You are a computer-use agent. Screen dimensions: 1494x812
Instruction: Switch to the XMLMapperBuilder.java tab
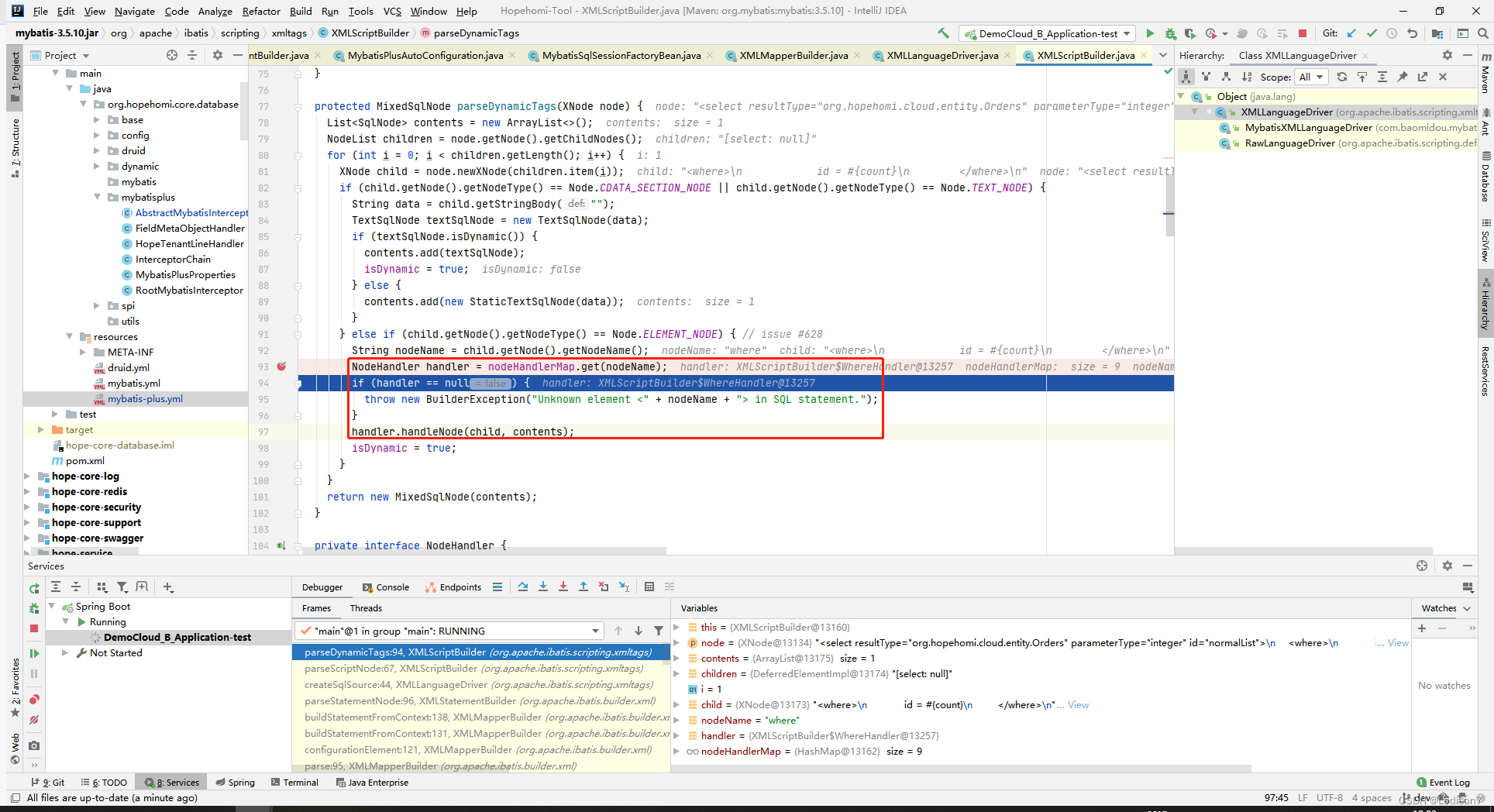pyautogui.click(x=793, y=55)
